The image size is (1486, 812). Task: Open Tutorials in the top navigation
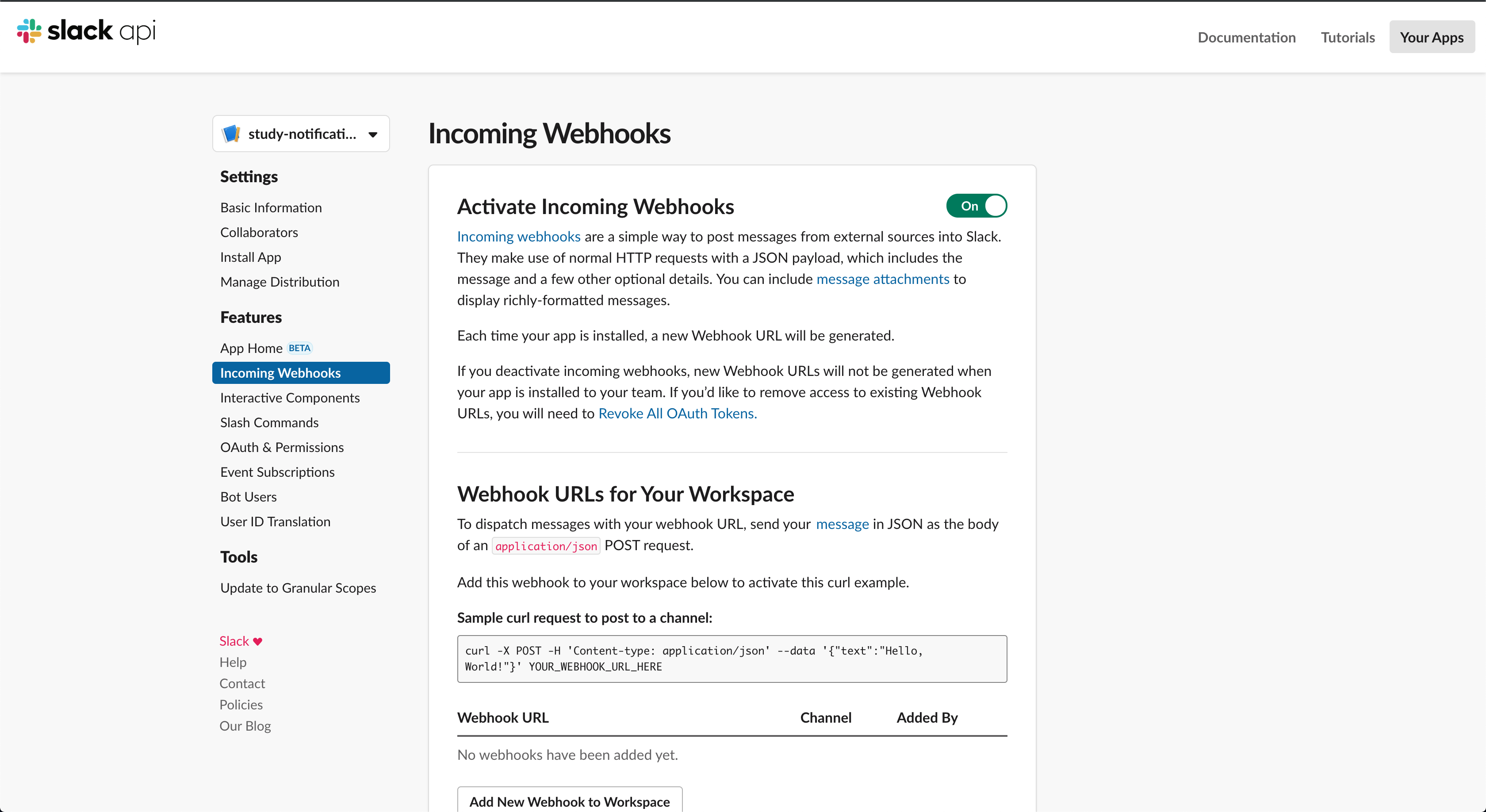click(1348, 37)
